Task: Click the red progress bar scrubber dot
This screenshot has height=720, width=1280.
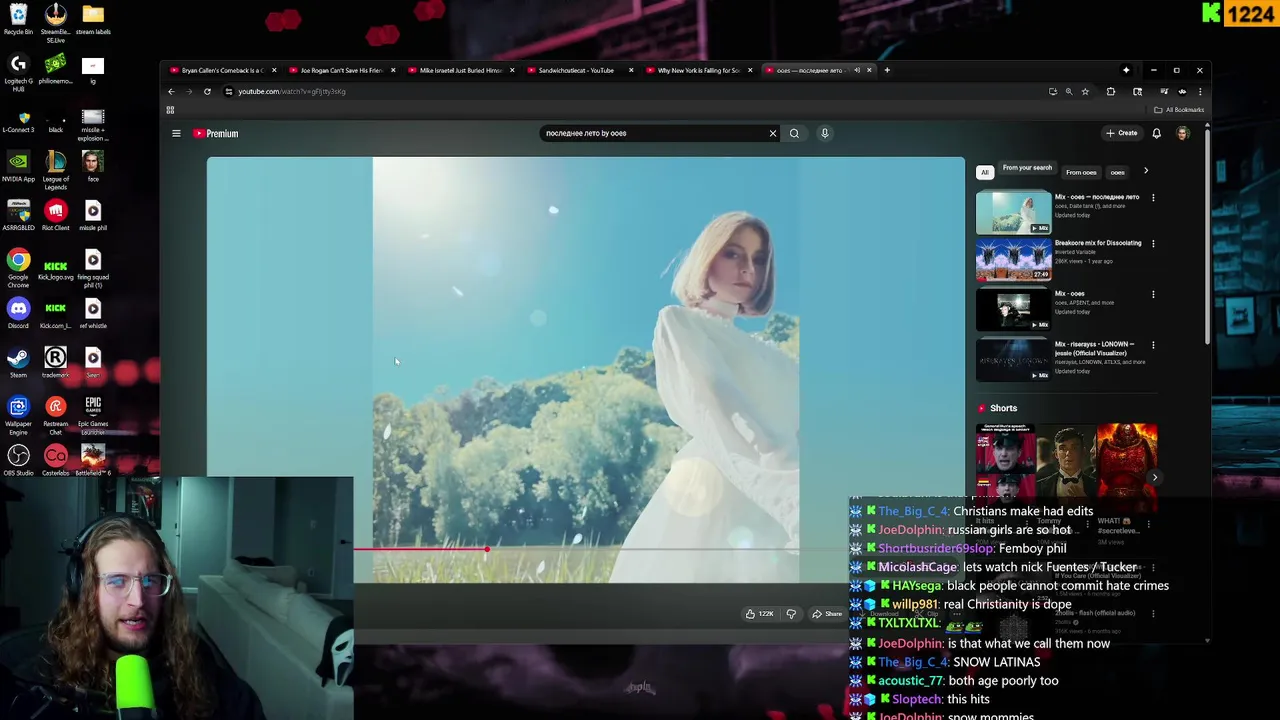Action: point(487,549)
